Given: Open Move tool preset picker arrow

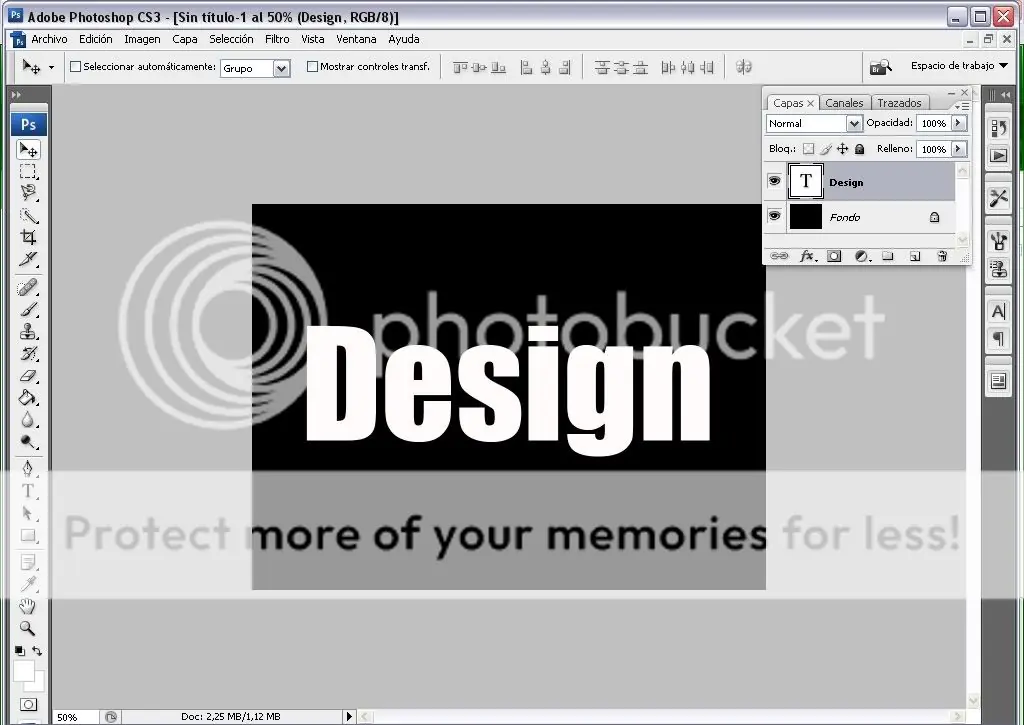Looking at the screenshot, I should [x=51, y=67].
